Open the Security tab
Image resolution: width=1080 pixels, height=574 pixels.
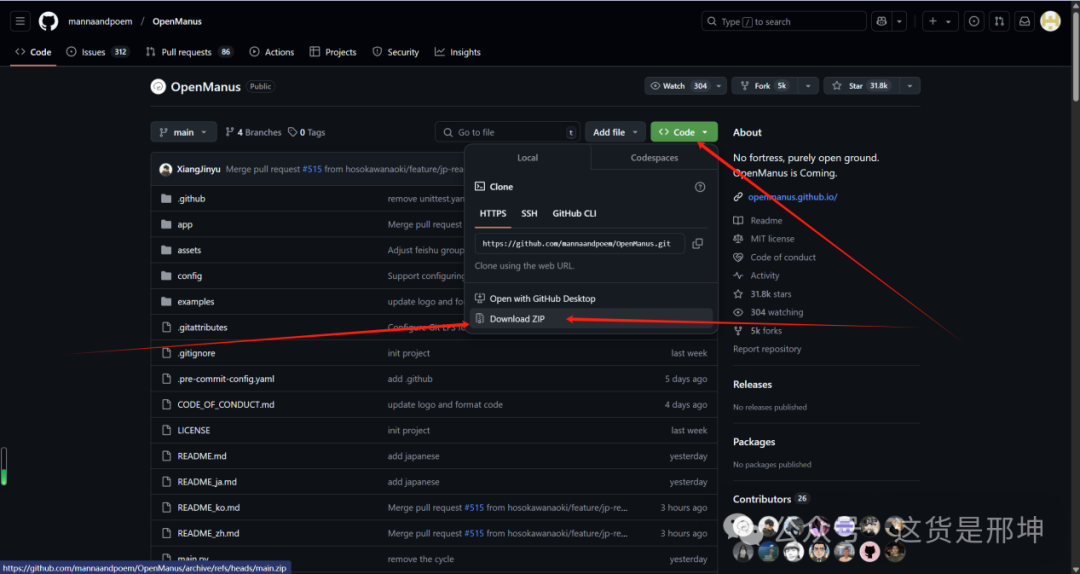pyautogui.click(x=395, y=52)
